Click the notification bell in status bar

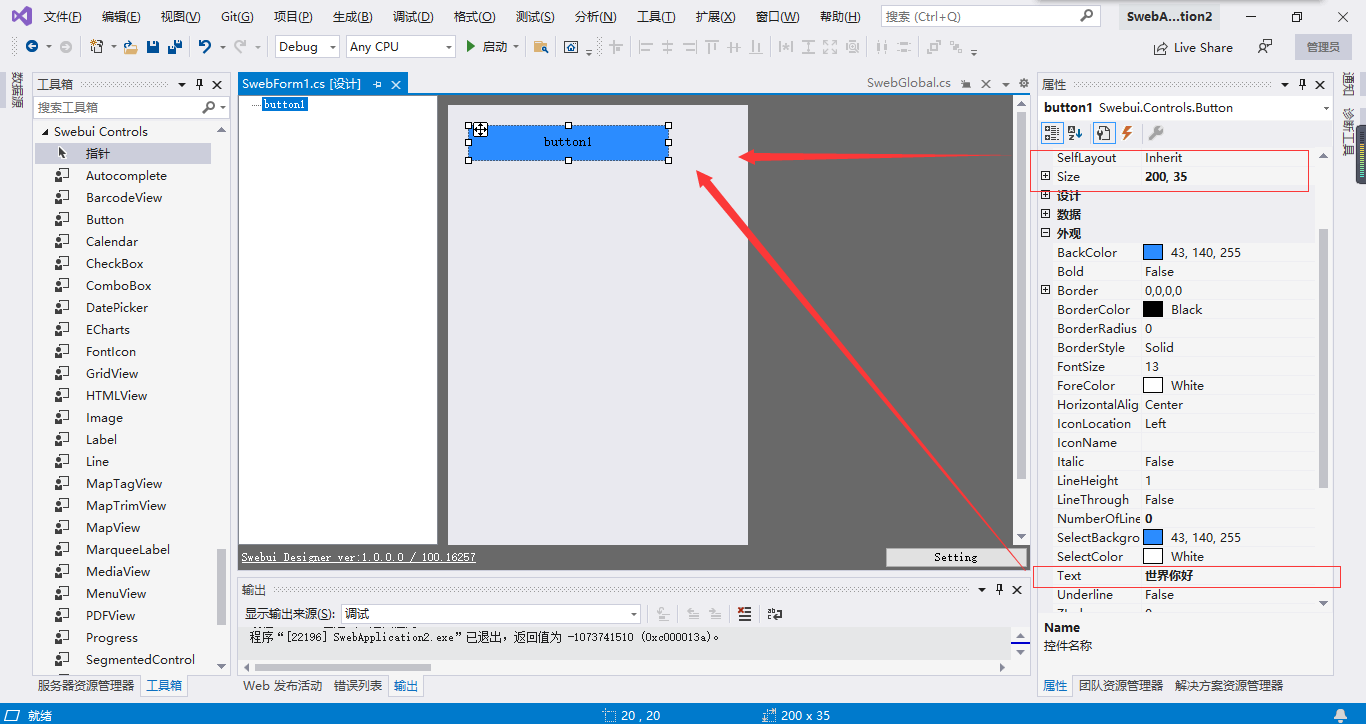(x=1341, y=715)
